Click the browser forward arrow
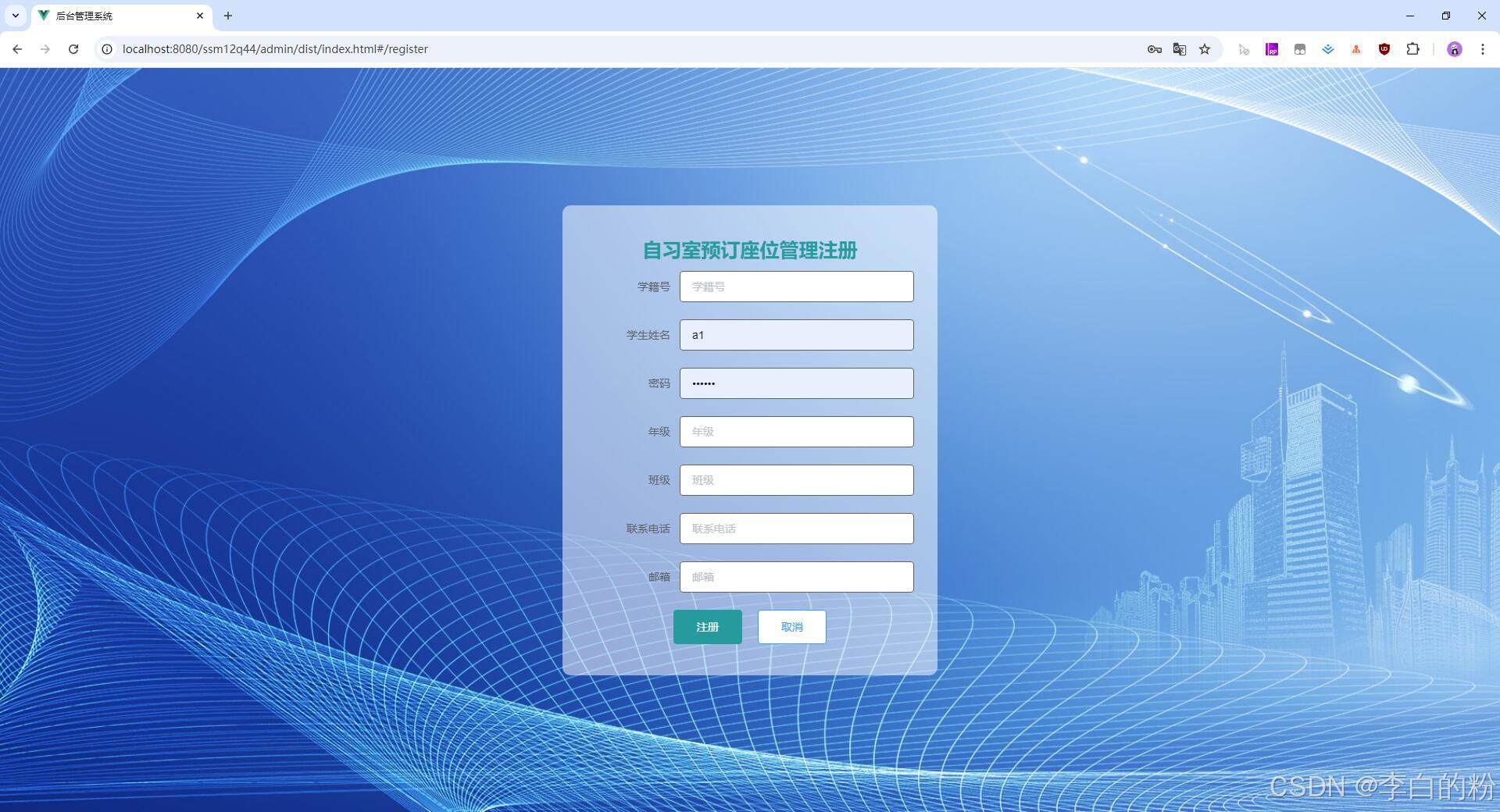 click(45, 49)
